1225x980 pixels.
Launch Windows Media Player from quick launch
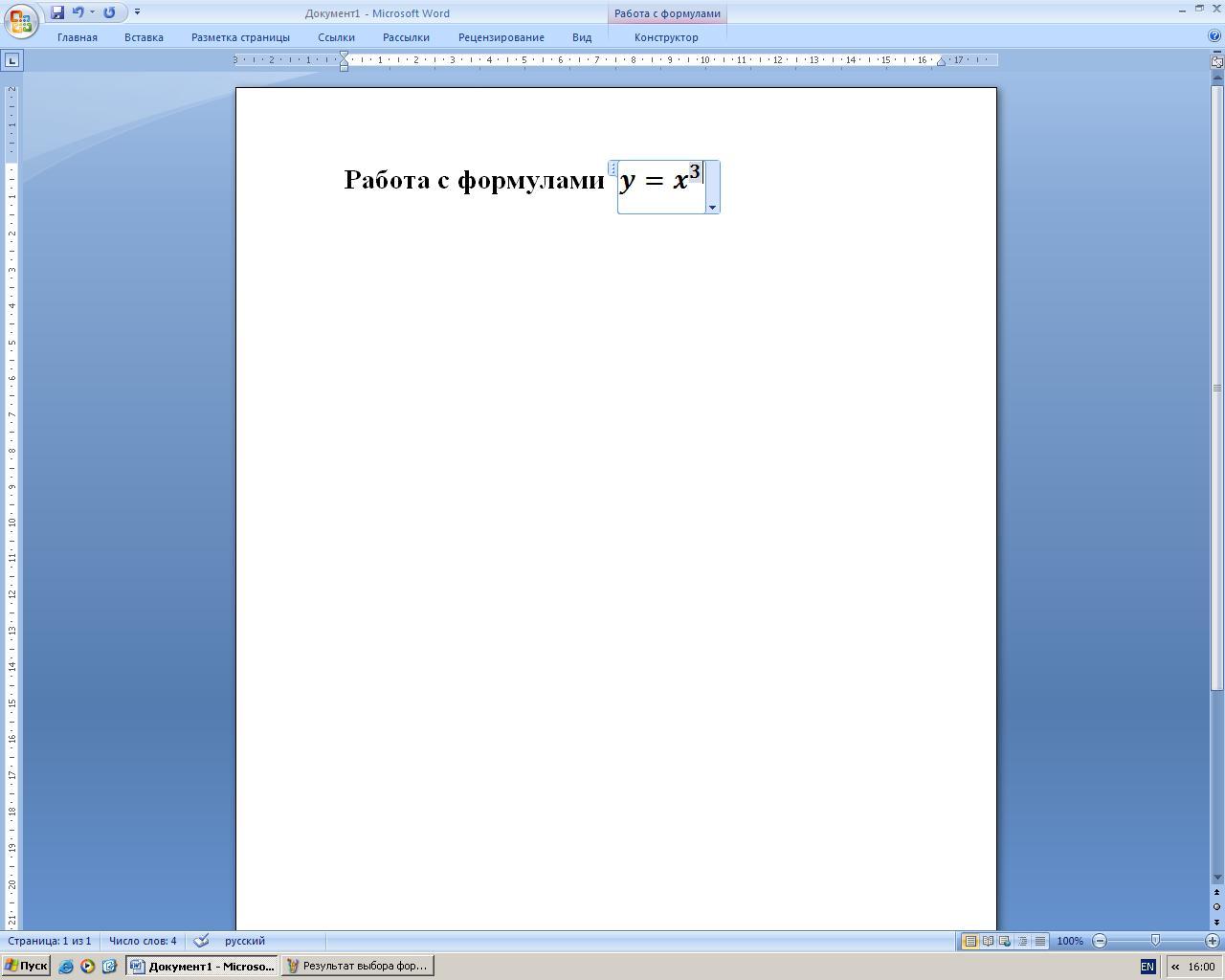pos(87,967)
